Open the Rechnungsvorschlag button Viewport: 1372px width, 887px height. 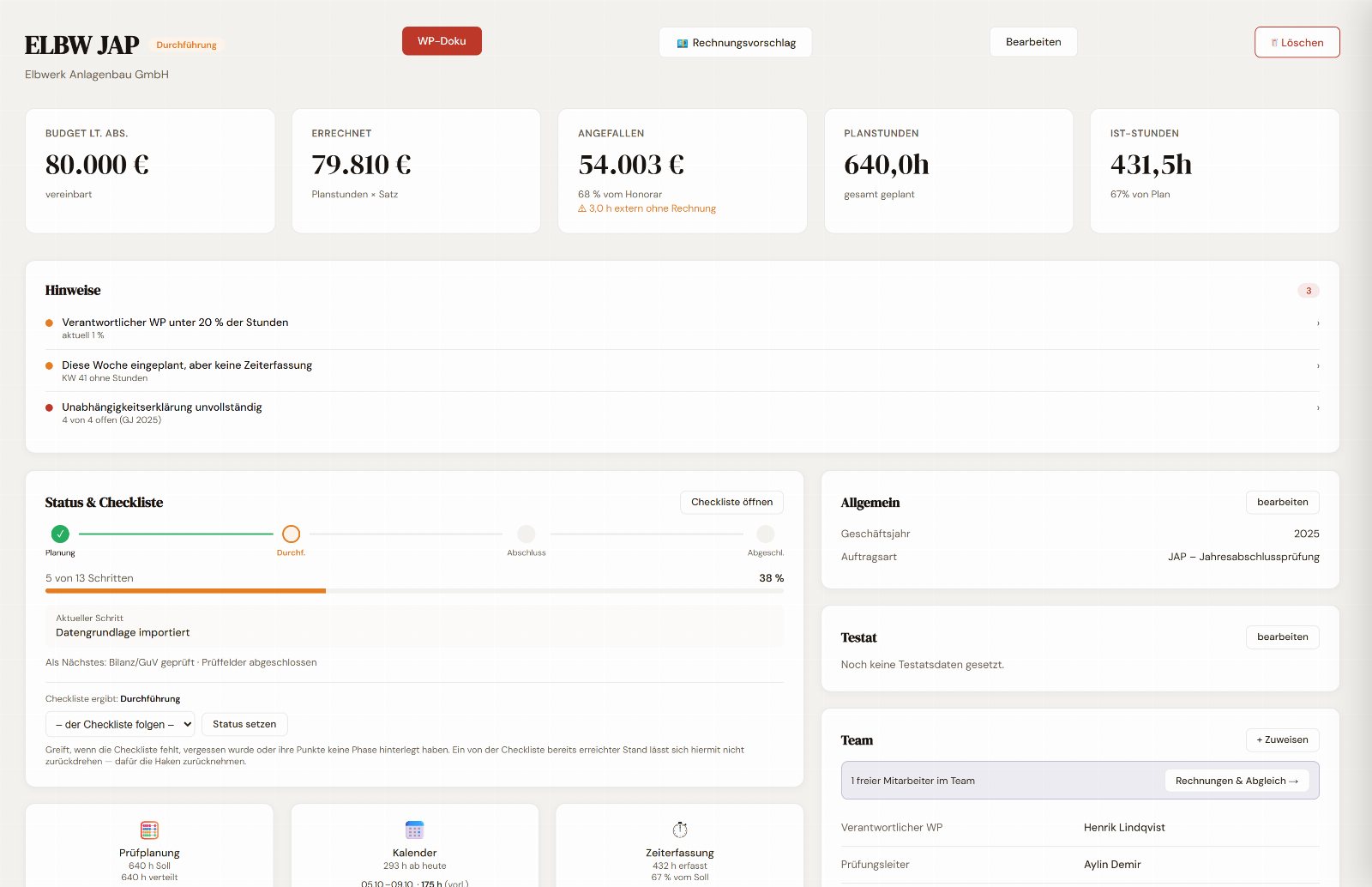coord(736,42)
